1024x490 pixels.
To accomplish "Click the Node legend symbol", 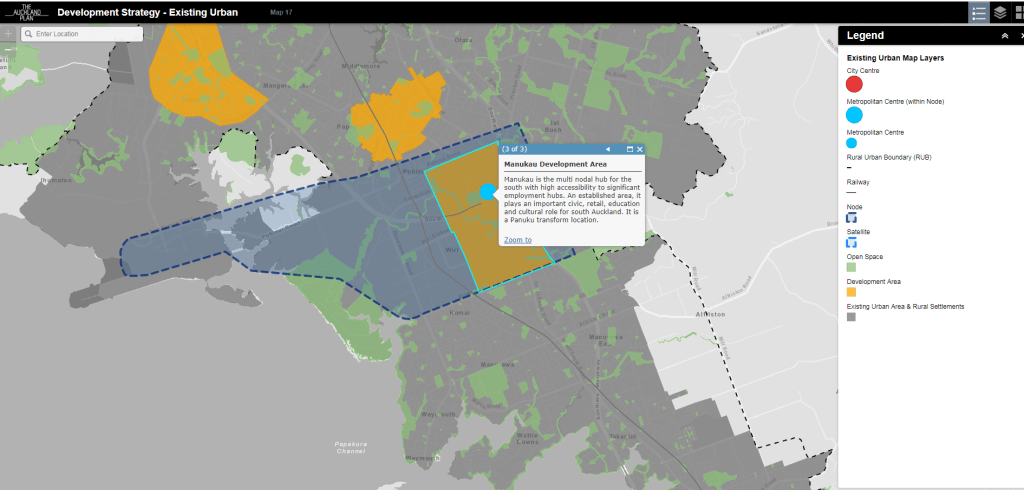I will pos(852,217).
